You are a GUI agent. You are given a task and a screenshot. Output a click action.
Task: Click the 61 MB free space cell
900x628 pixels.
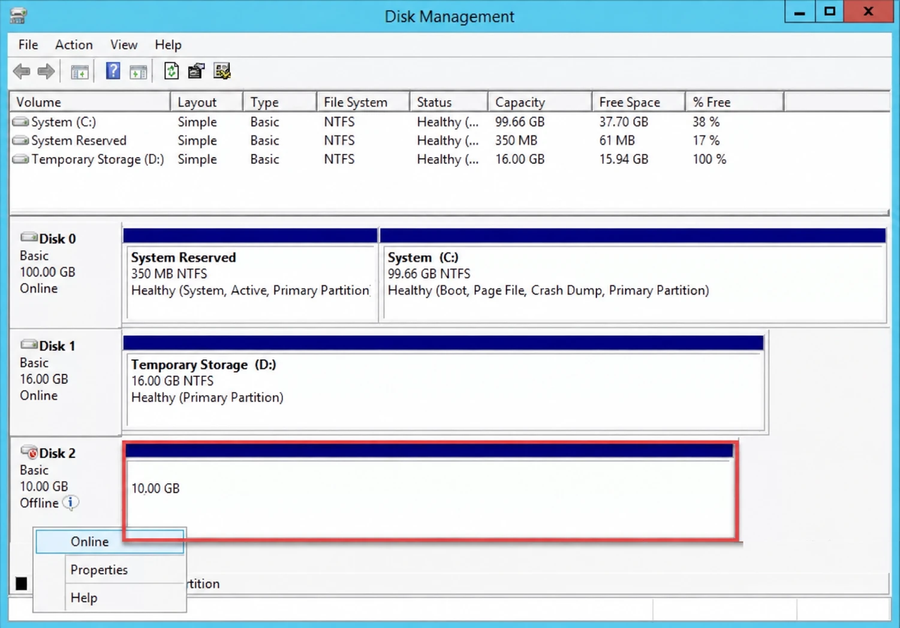[x=617, y=140]
